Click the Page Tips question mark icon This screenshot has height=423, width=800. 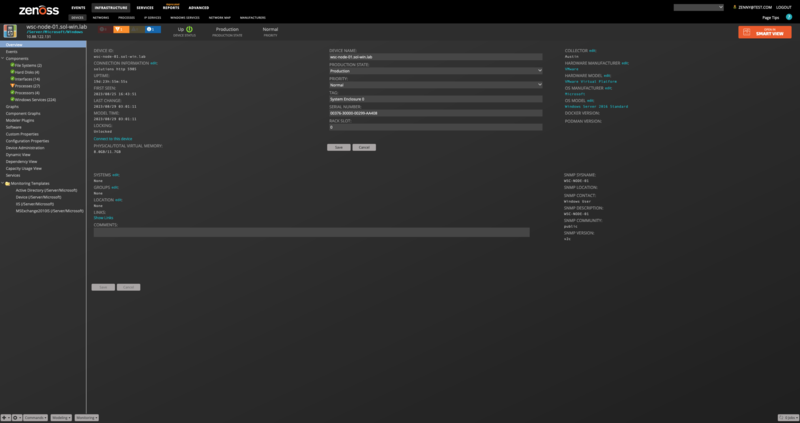789,17
